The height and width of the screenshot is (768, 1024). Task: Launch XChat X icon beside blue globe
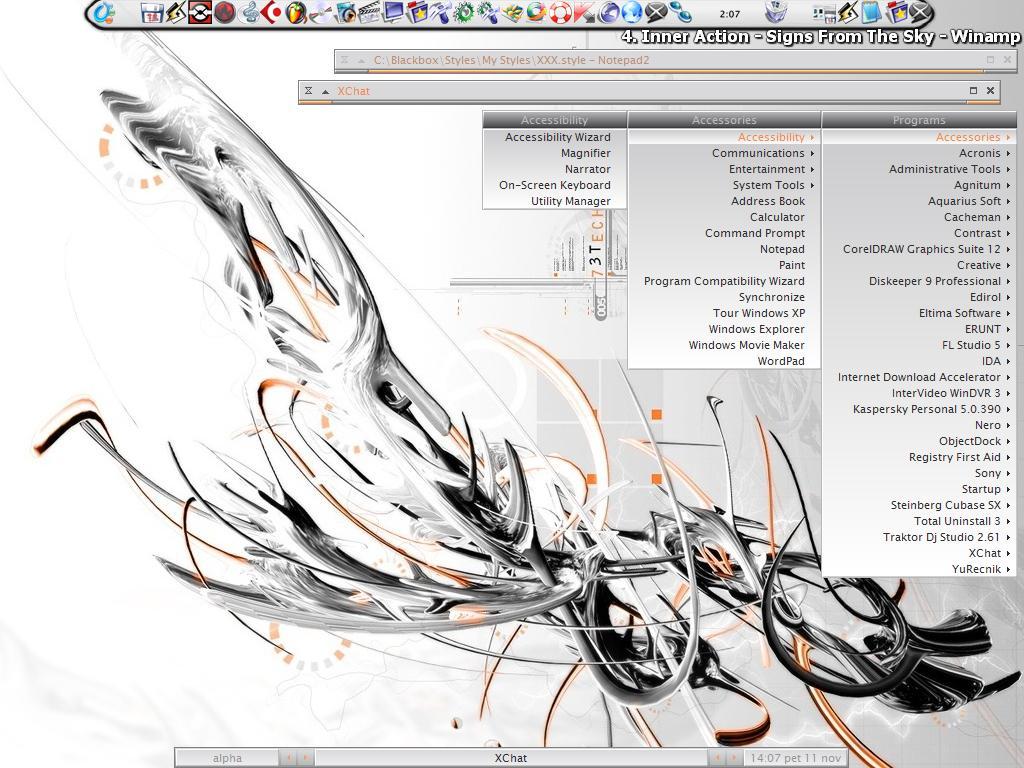pyautogui.click(x=656, y=12)
